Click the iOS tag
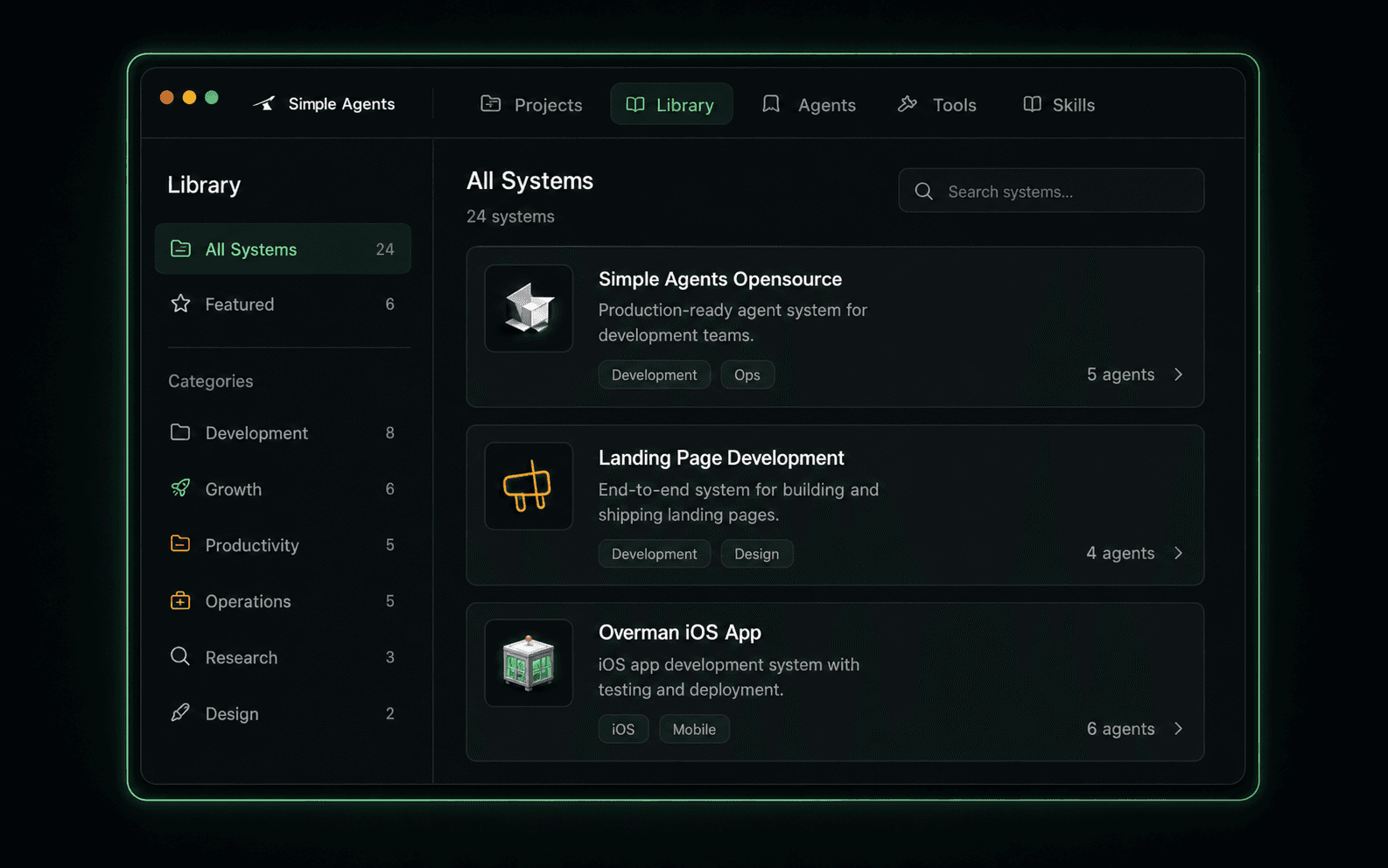 point(623,729)
